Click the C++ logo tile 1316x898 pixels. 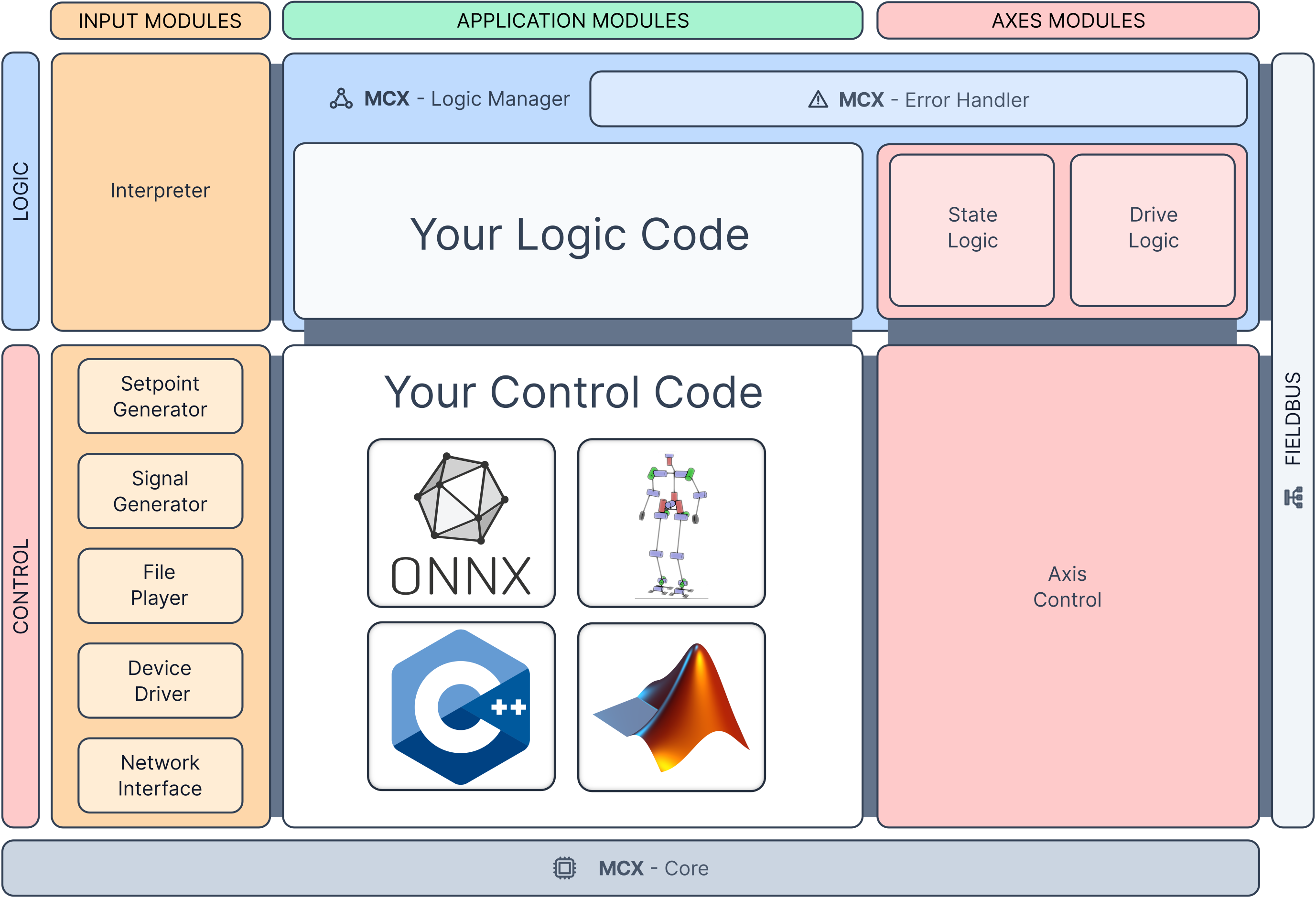tap(461, 706)
